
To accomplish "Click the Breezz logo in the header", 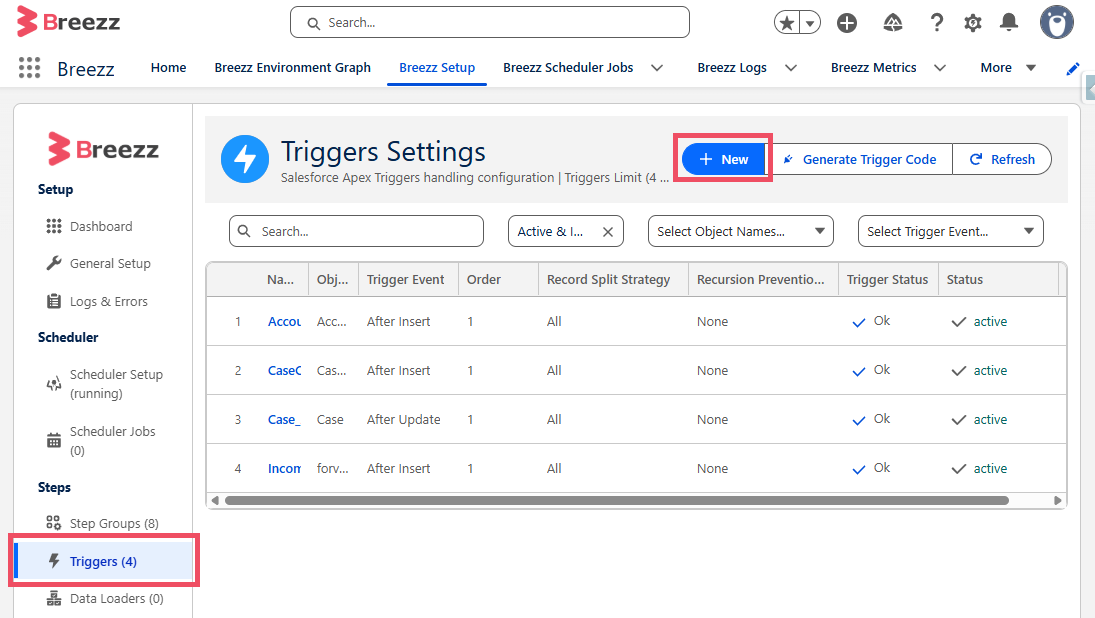I will point(68,22).
